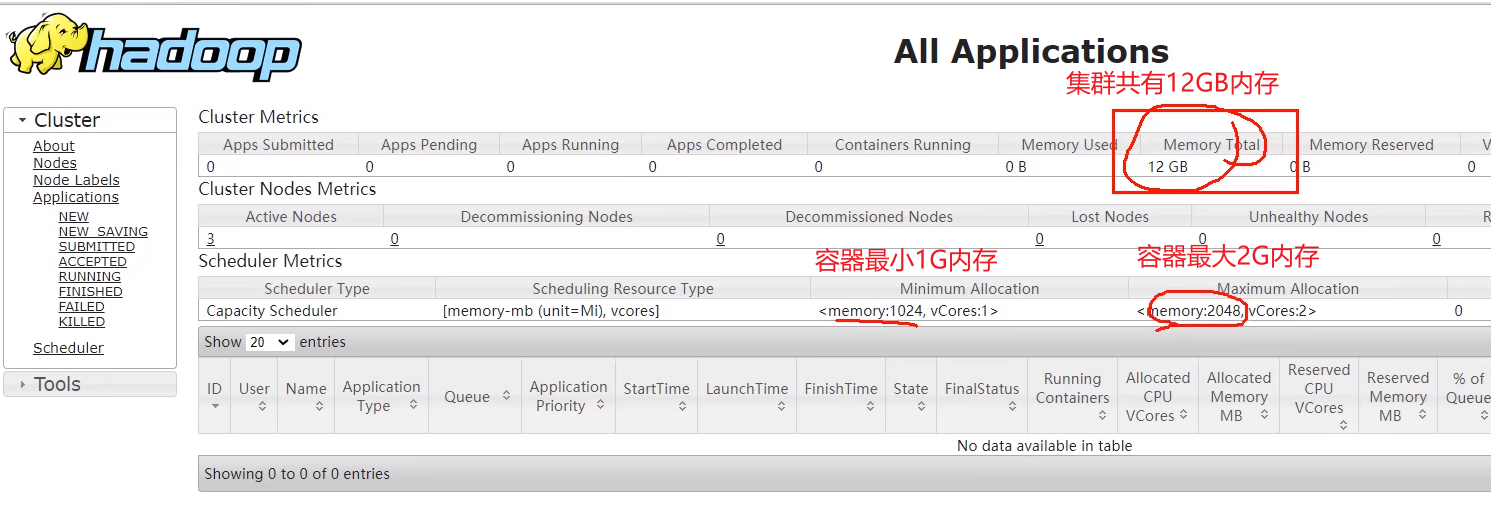Sort table by Application Type column

[382, 396]
